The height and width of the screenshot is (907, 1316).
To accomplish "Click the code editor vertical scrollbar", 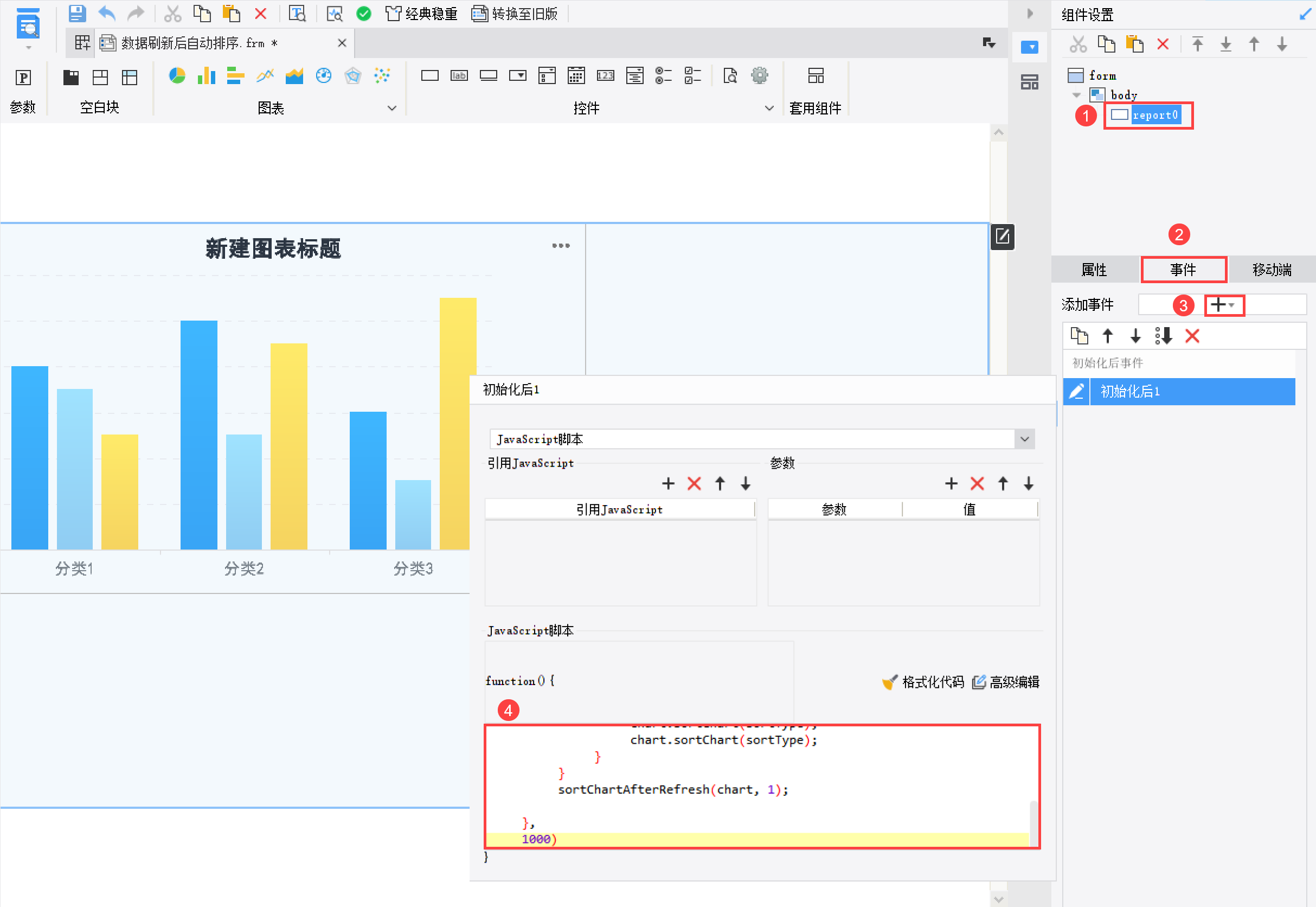I will point(1033,822).
